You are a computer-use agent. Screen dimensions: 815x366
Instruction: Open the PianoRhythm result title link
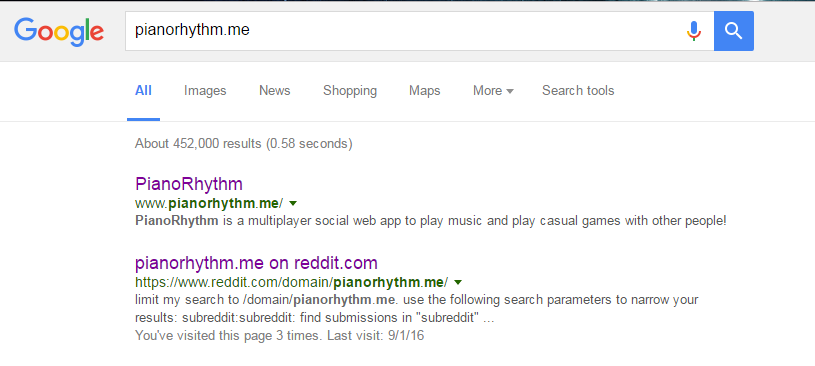tap(189, 184)
